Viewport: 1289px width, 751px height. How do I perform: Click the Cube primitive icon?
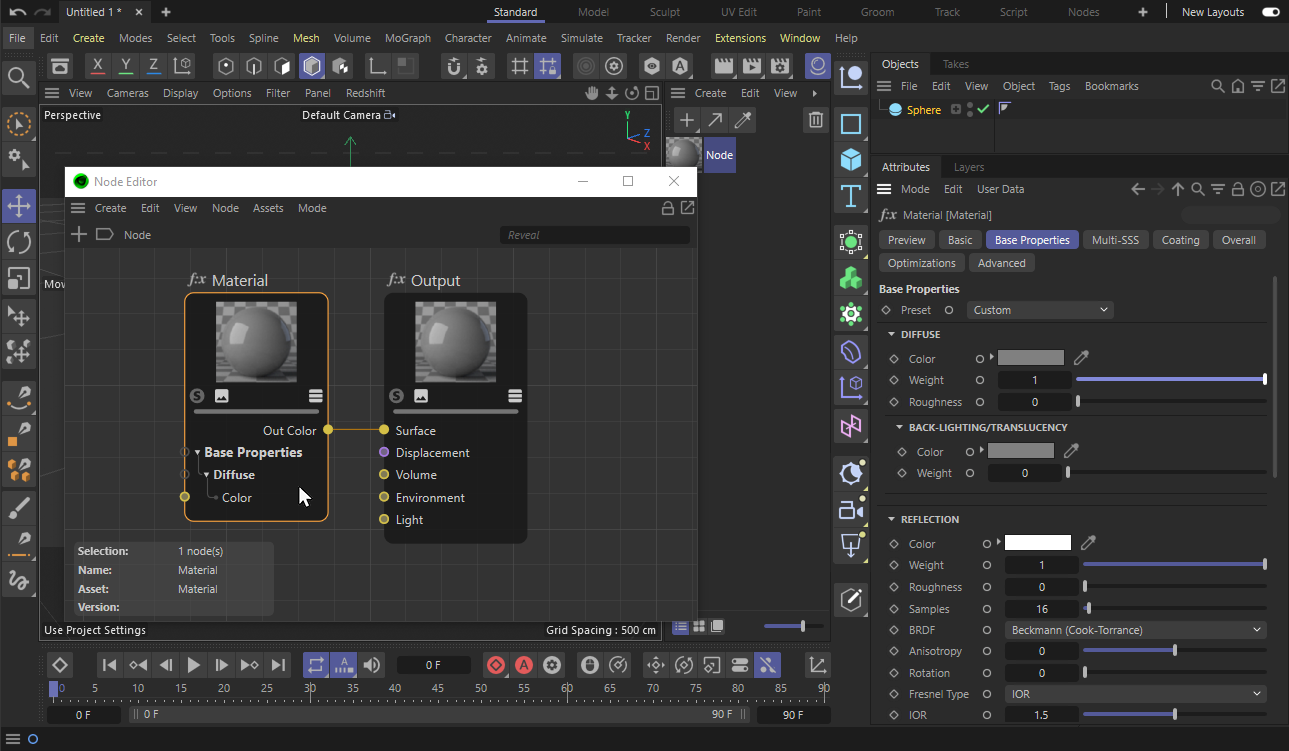click(851, 160)
